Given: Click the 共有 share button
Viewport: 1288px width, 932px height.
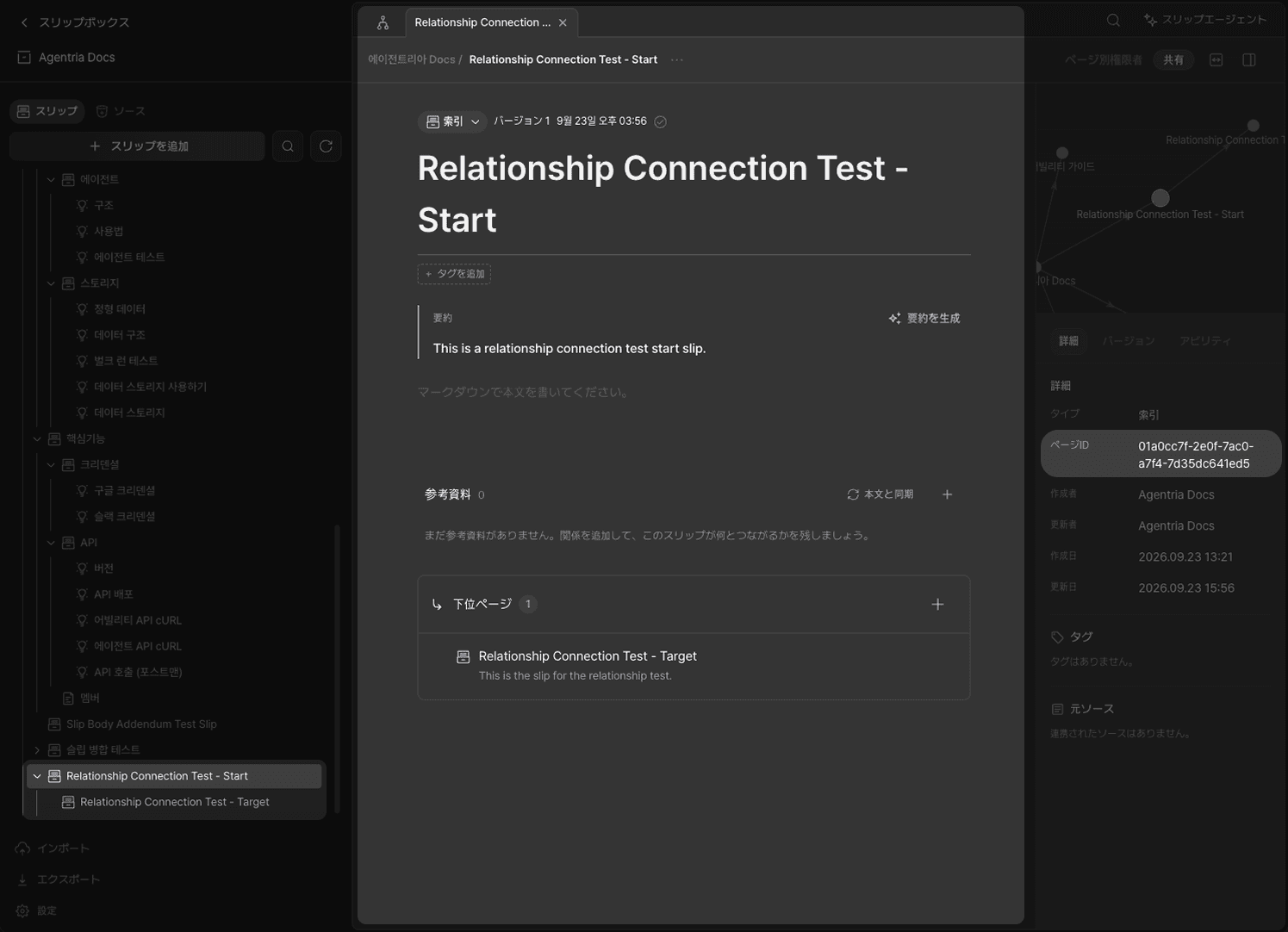Looking at the screenshot, I should 1173,60.
